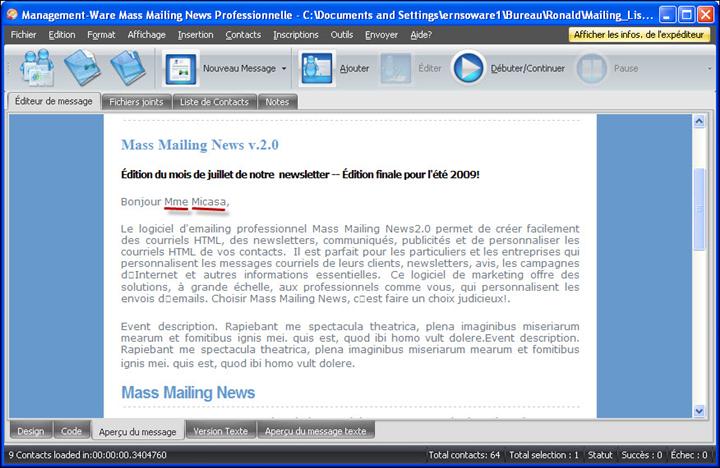The width and height of the screenshot is (720, 468).
Task: Click Succès : 0 status entry
Action: click(x=641, y=455)
